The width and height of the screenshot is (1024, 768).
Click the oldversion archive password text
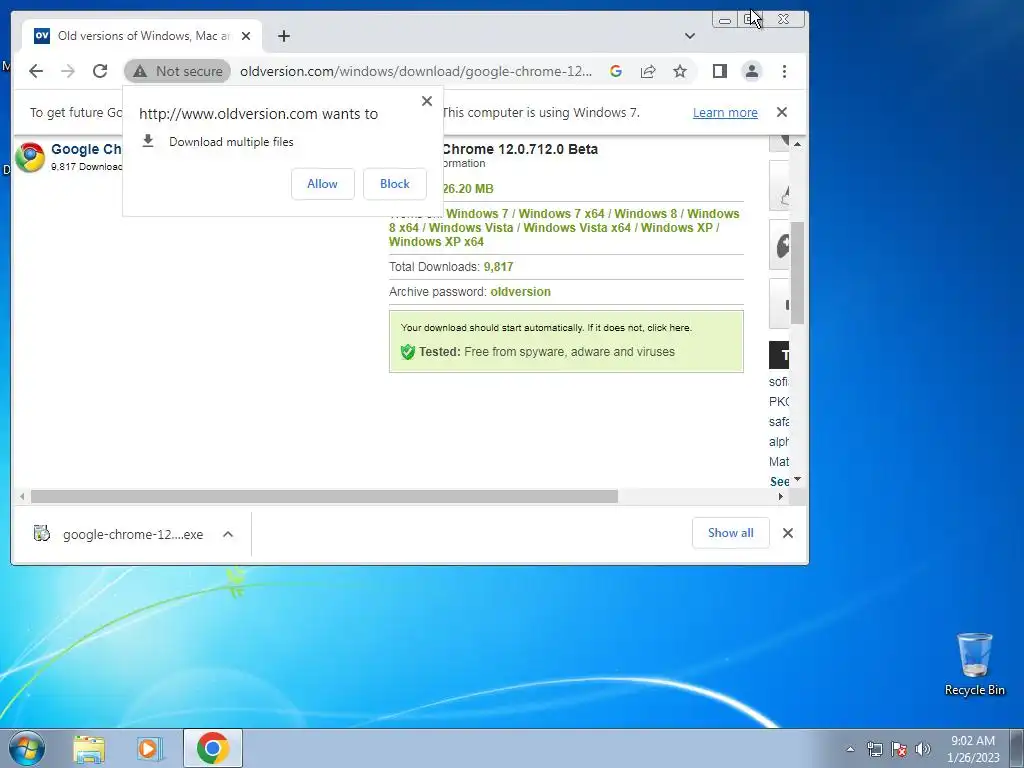point(520,292)
